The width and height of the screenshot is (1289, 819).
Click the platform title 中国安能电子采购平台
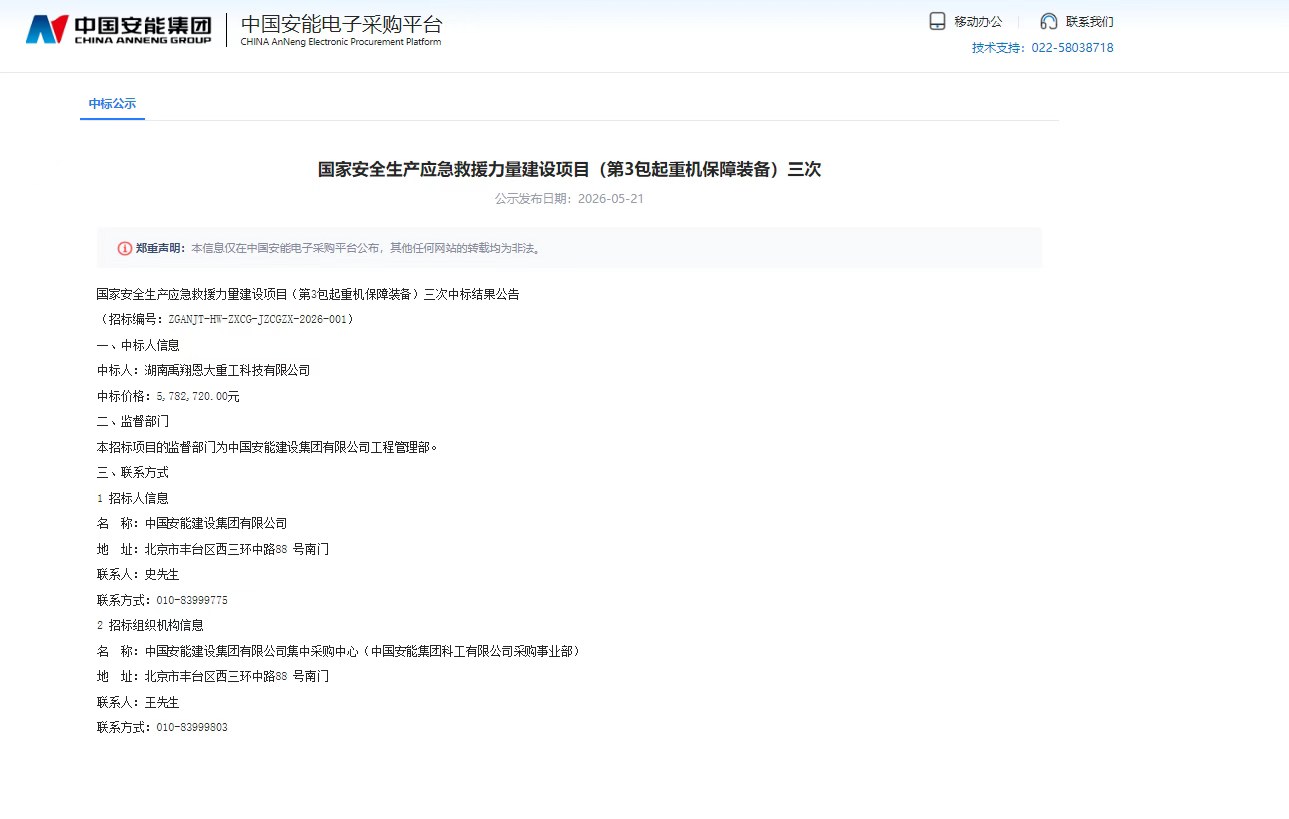pyautogui.click(x=341, y=24)
